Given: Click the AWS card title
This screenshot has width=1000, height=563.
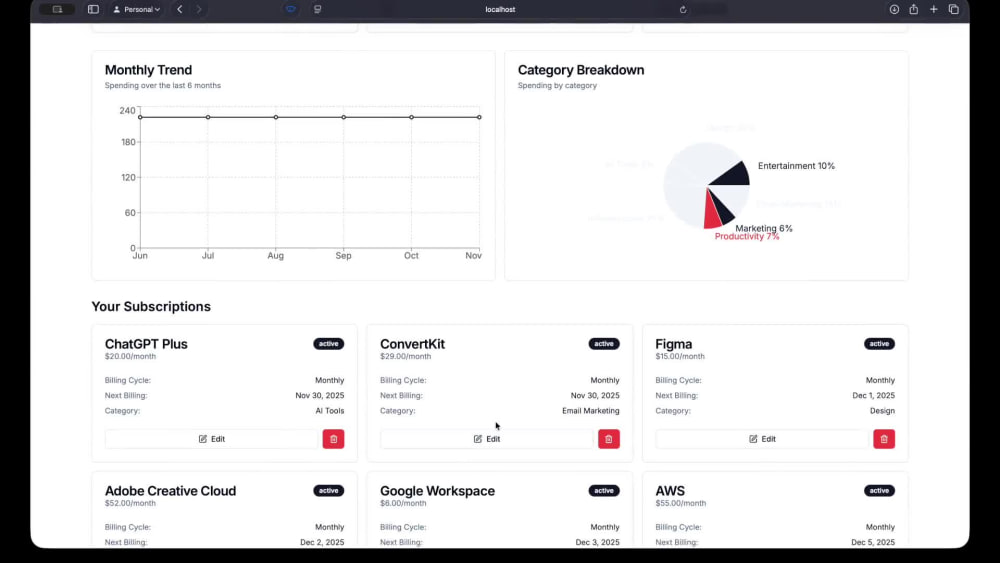Looking at the screenshot, I should point(670,491).
